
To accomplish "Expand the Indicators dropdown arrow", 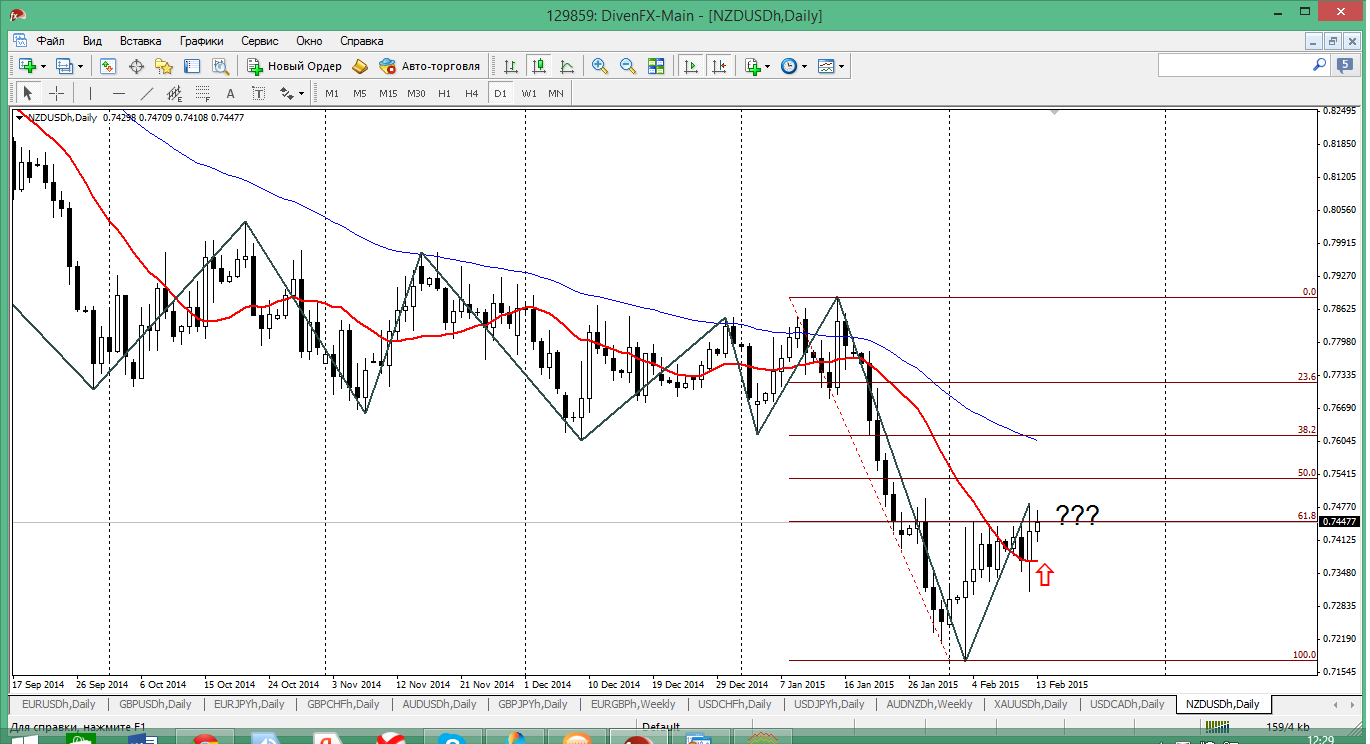I will tap(767, 66).
